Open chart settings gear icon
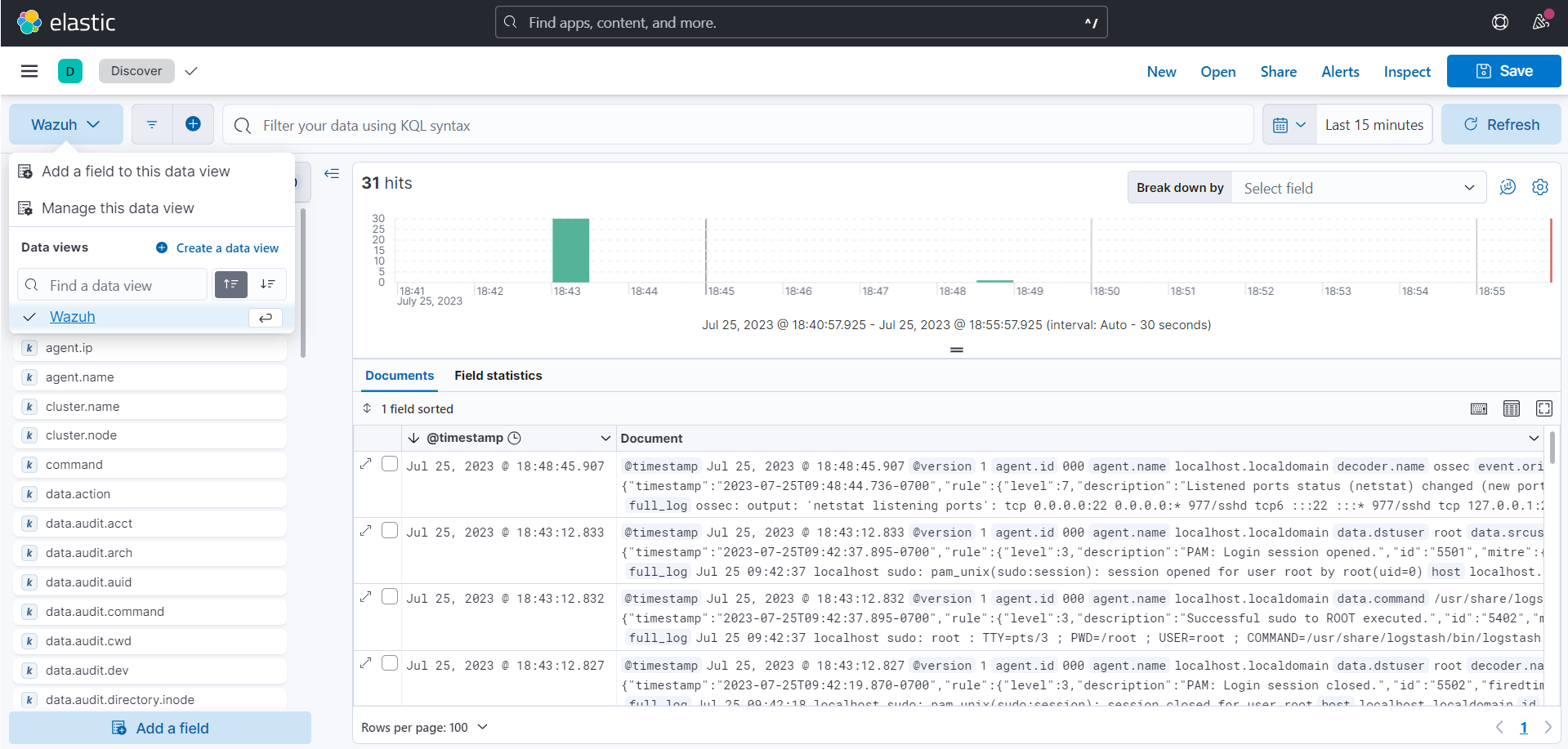The width and height of the screenshot is (1568, 749). click(1540, 187)
